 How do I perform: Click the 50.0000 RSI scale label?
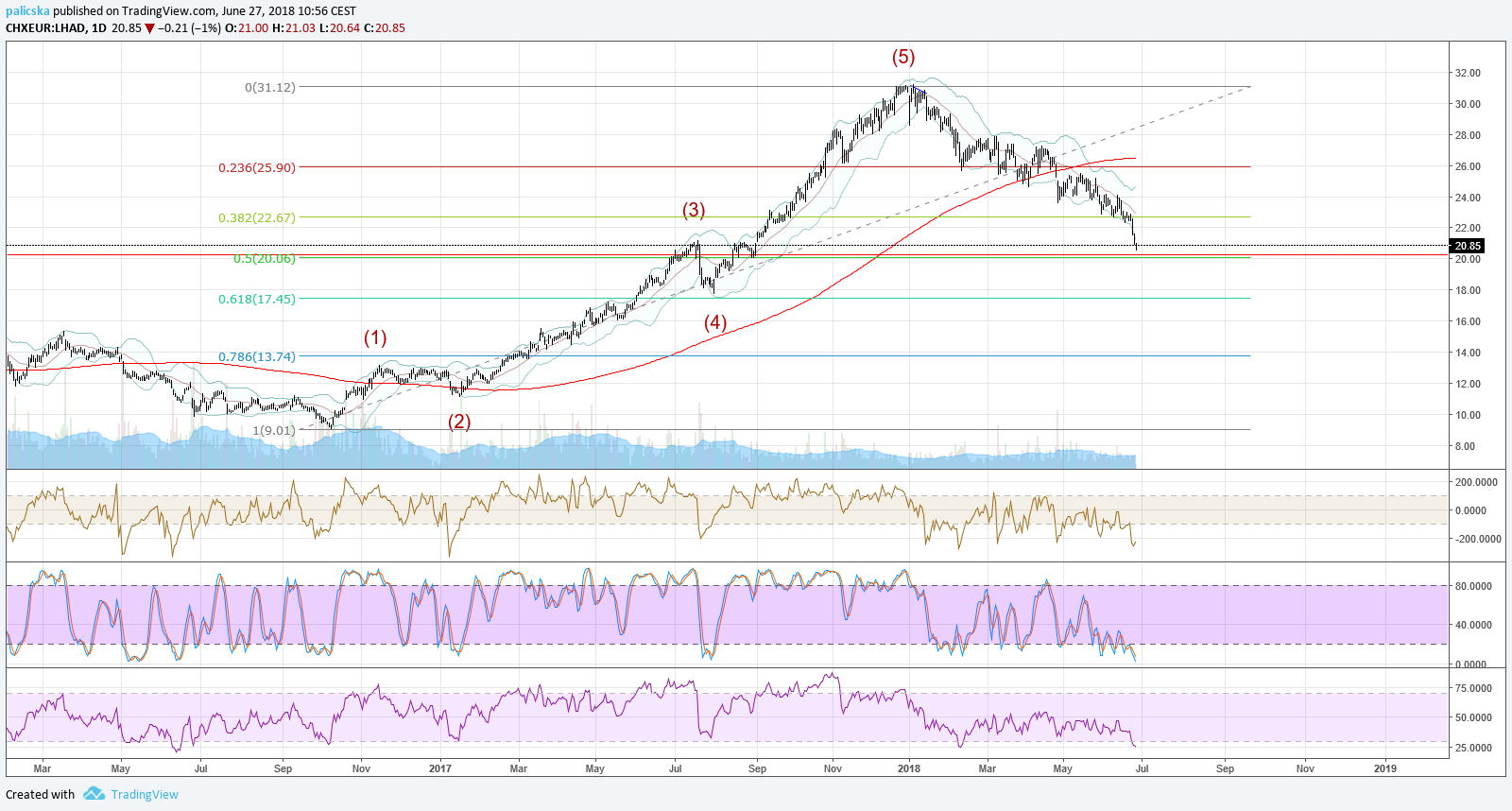[1473, 717]
